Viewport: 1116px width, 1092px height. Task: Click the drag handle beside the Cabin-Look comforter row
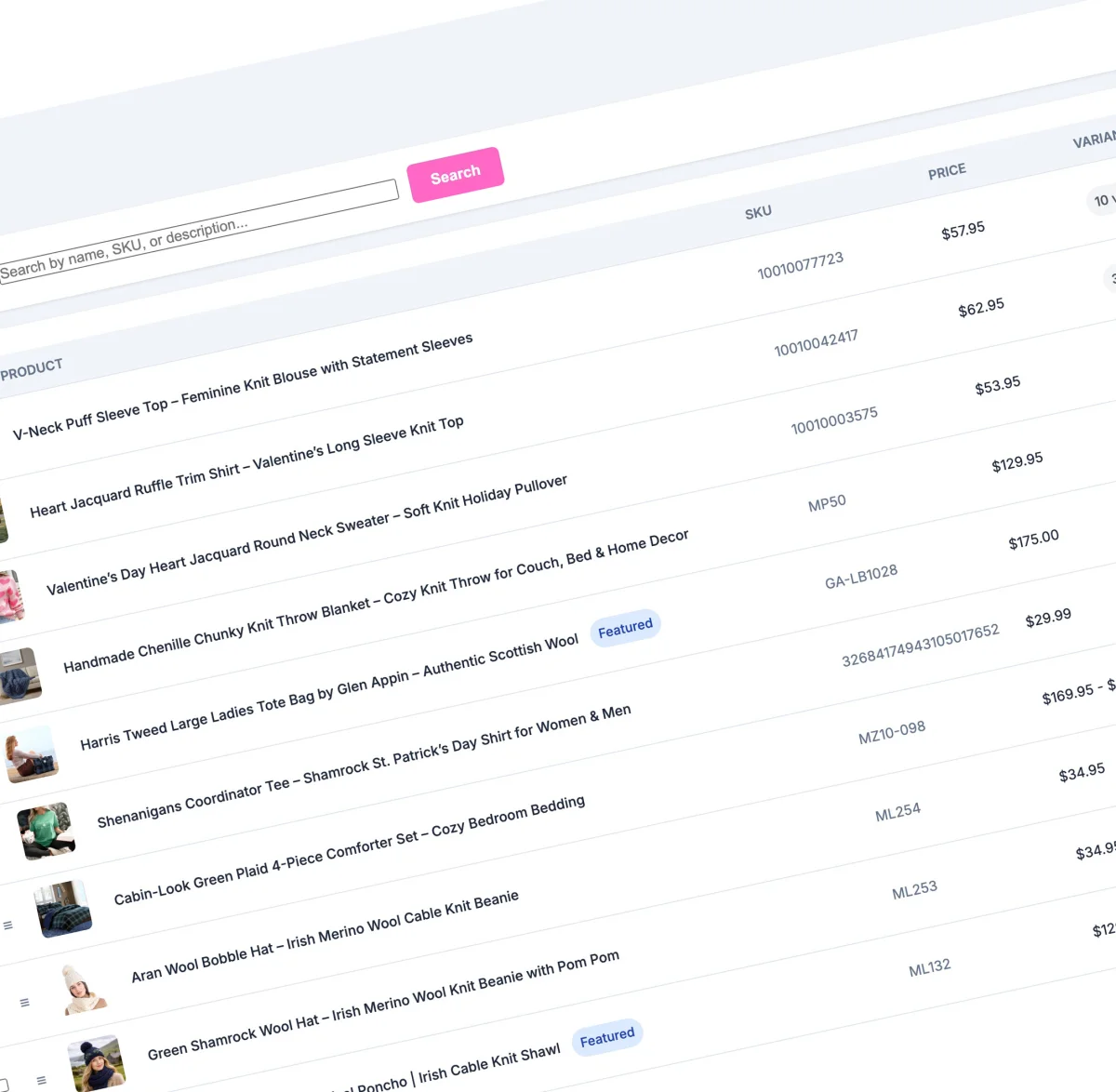8,925
